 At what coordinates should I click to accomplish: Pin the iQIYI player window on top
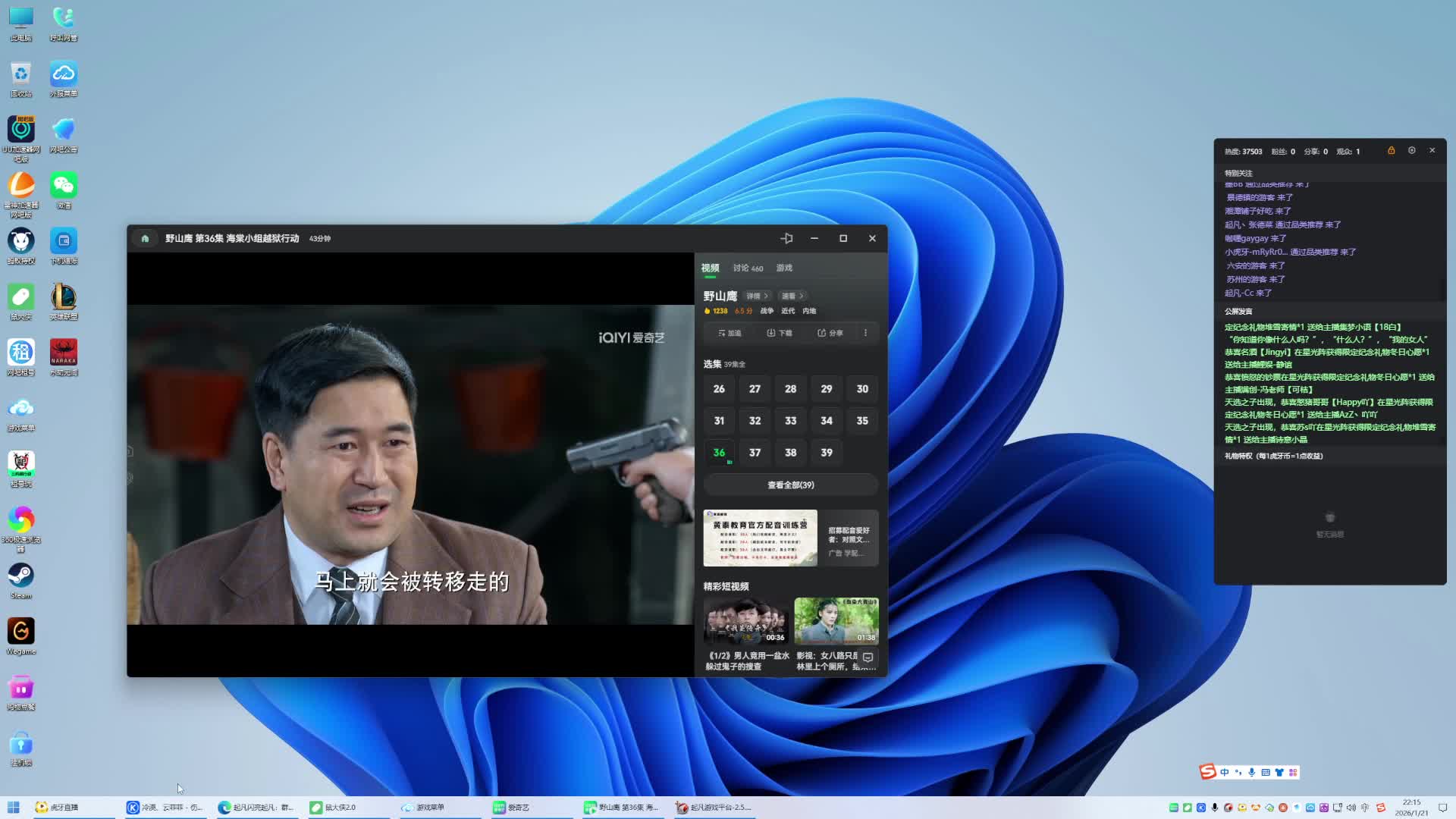tap(786, 238)
